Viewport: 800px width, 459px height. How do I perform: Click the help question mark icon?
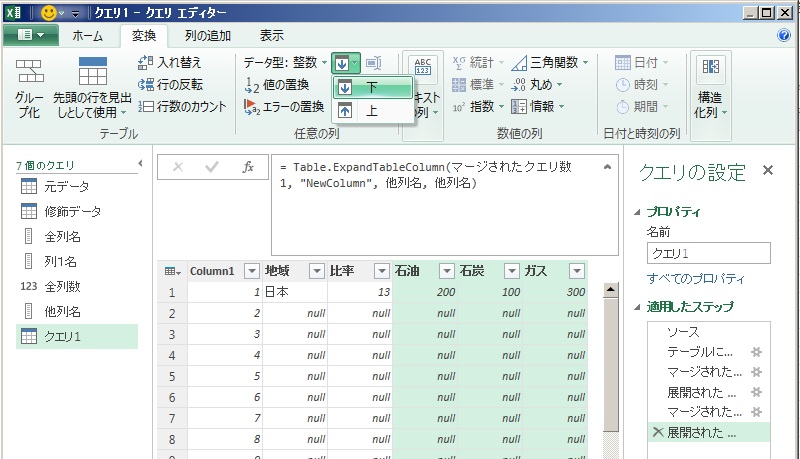pyautogui.click(x=784, y=35)
